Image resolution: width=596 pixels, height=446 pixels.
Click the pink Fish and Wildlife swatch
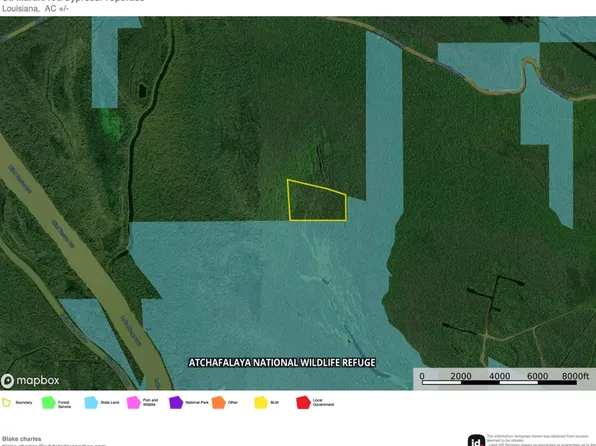(133, 403)
